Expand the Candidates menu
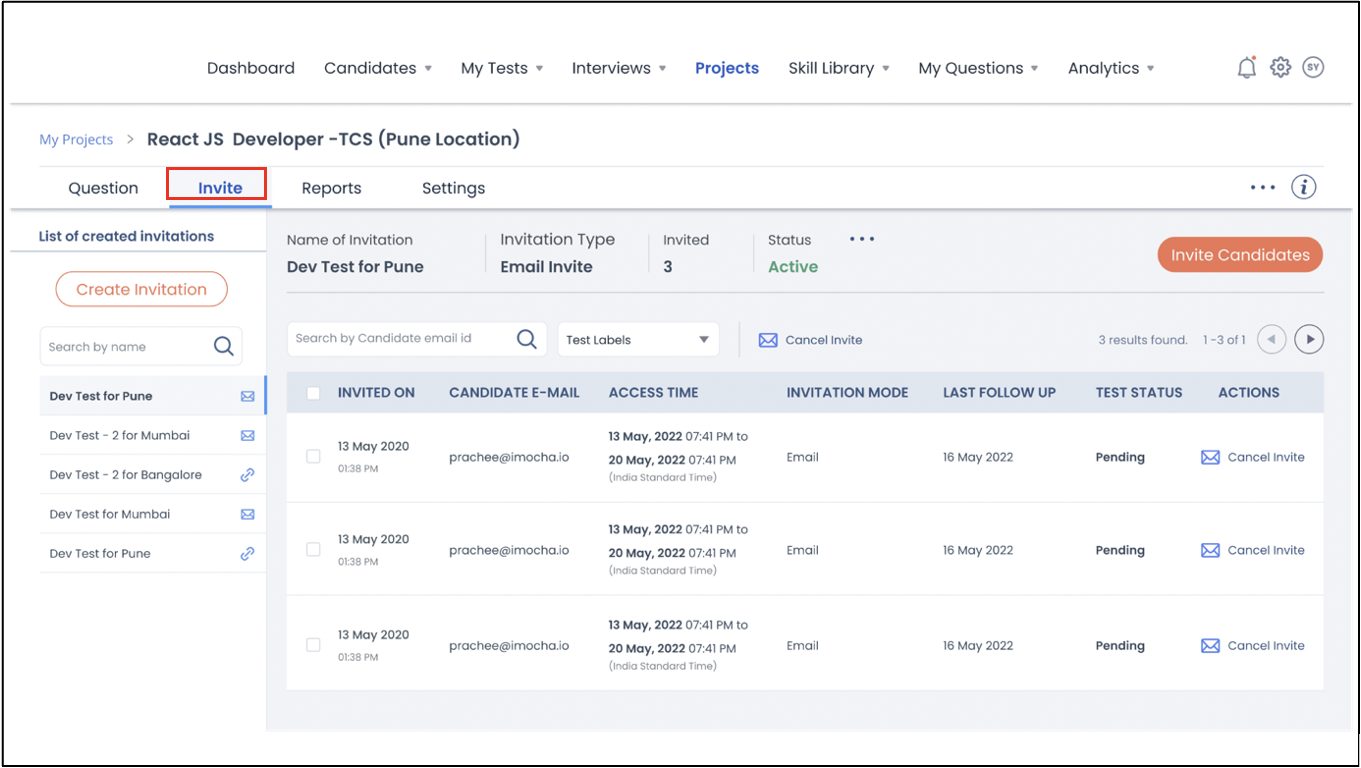Image resolution: width=1361 pixels, height=768 pixels. (378, 68)
